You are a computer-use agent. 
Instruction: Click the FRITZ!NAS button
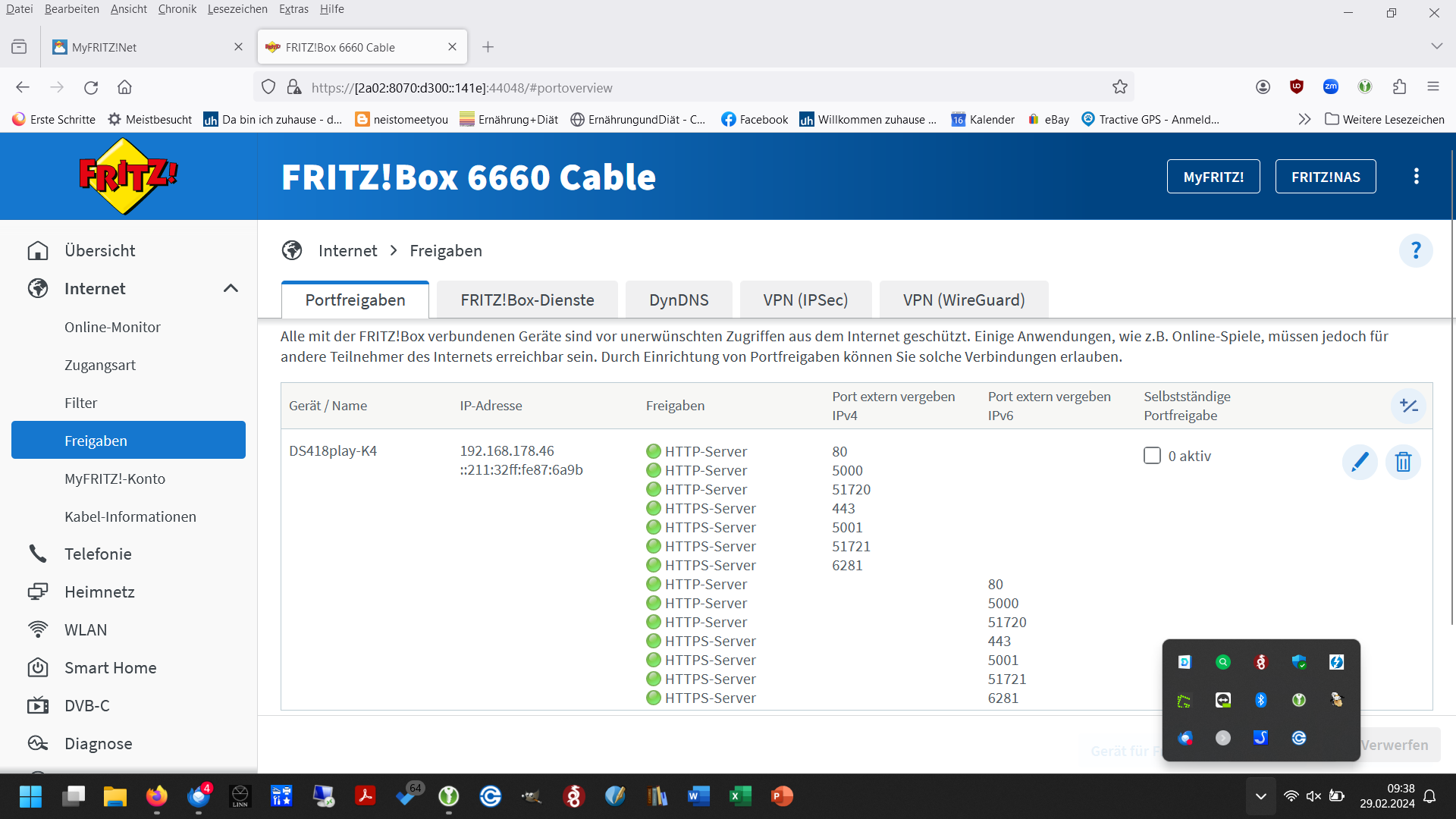coord(1325,177)
